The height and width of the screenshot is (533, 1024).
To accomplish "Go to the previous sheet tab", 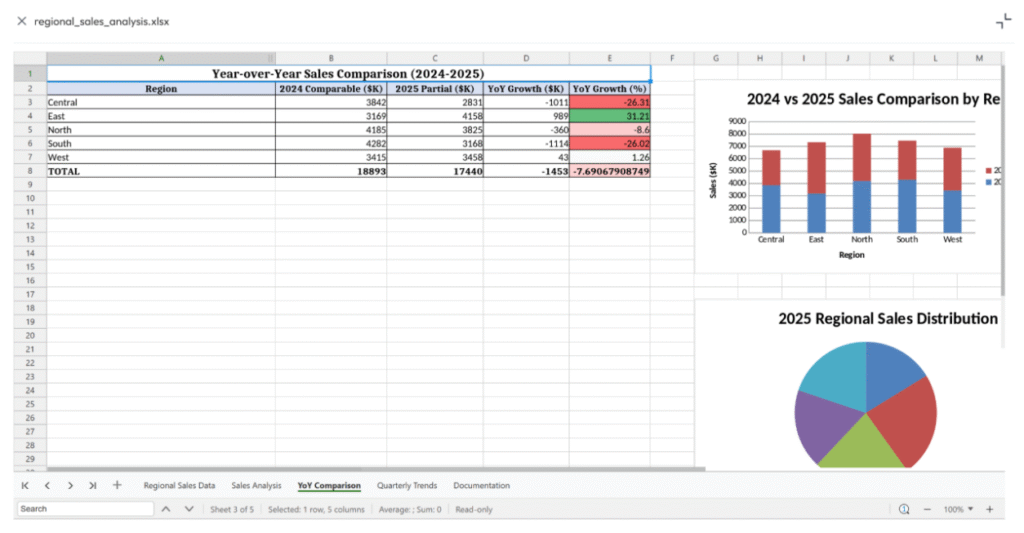I will pyautogui.click(x=47, y=485).
